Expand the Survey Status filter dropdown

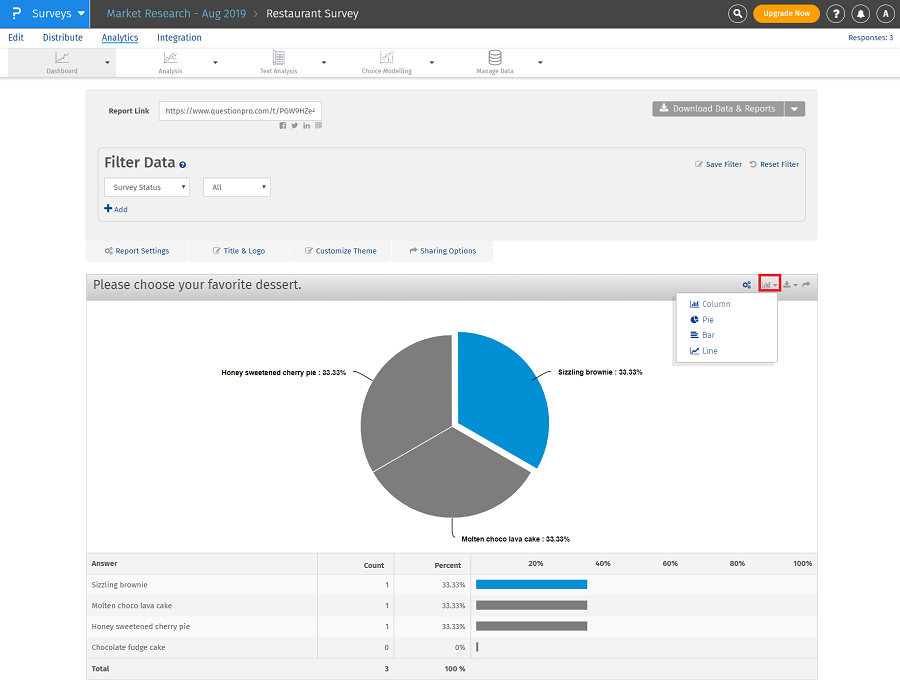tap(147, 187)
